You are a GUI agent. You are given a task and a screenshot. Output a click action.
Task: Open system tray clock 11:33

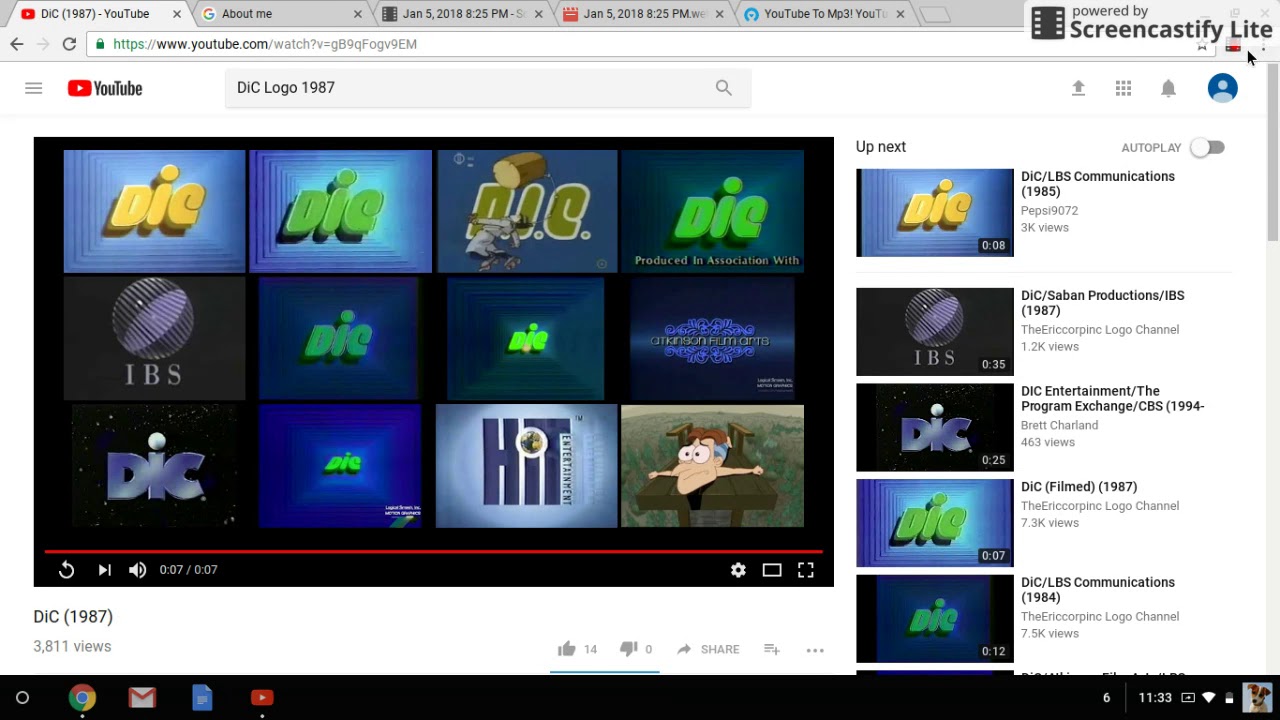(1155, 698)
